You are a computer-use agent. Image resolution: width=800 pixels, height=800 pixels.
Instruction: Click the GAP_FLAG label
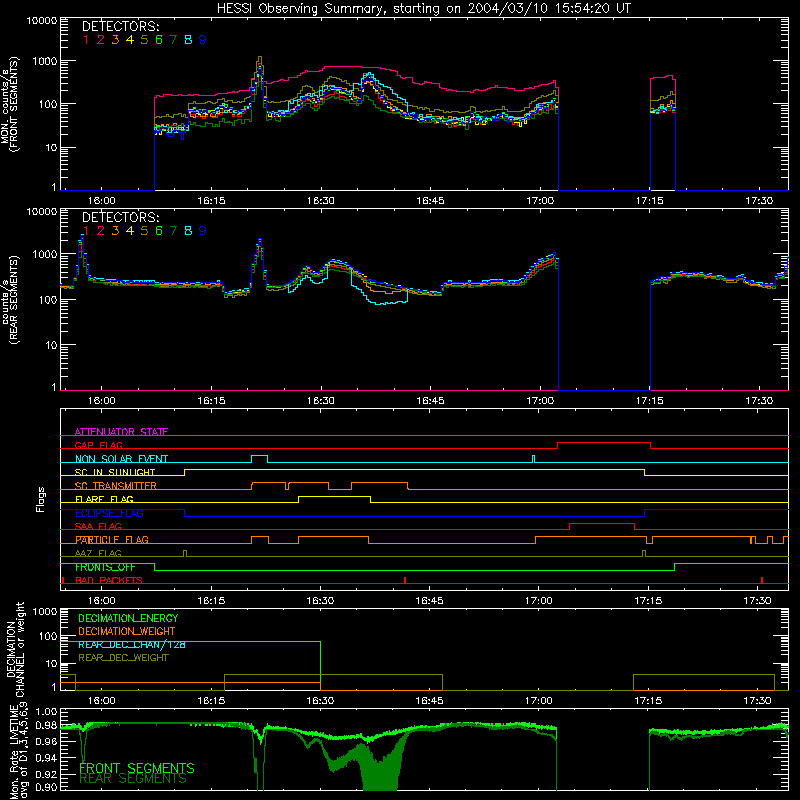(98, 445)
